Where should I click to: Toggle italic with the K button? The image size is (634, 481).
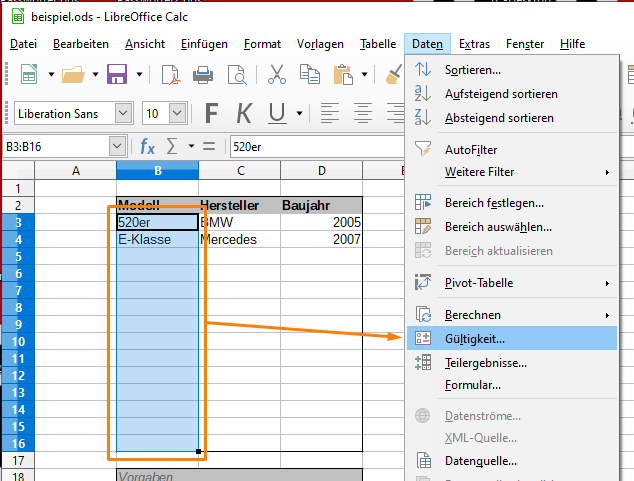(244, 113)
